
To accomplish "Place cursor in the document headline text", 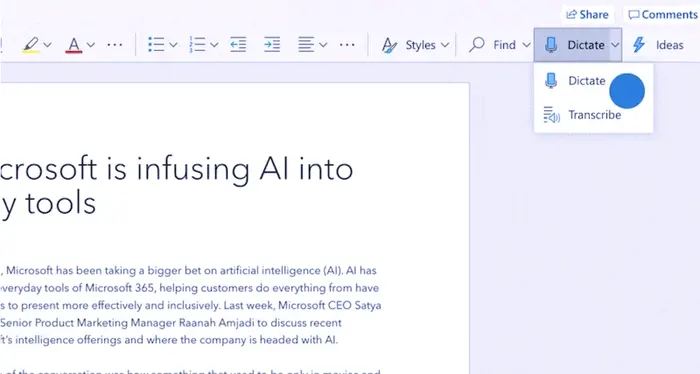I will point(177,186).
